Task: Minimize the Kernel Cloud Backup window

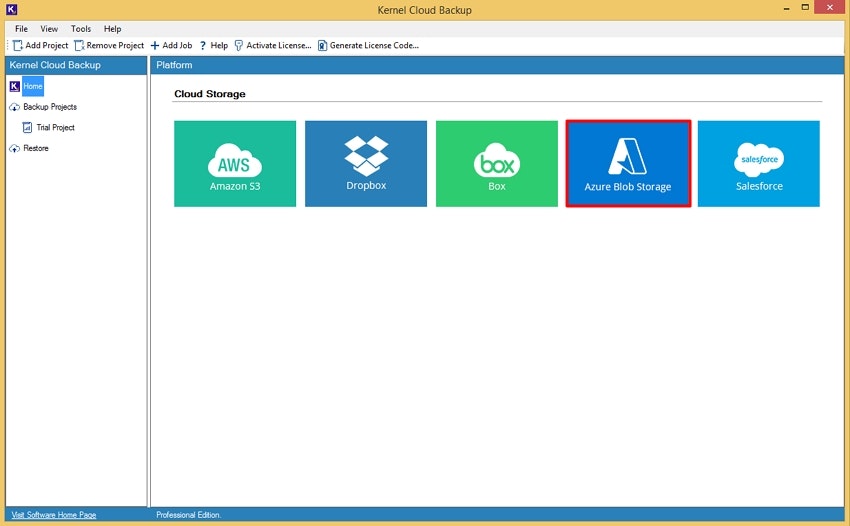Action: click(x=786, y=8)
